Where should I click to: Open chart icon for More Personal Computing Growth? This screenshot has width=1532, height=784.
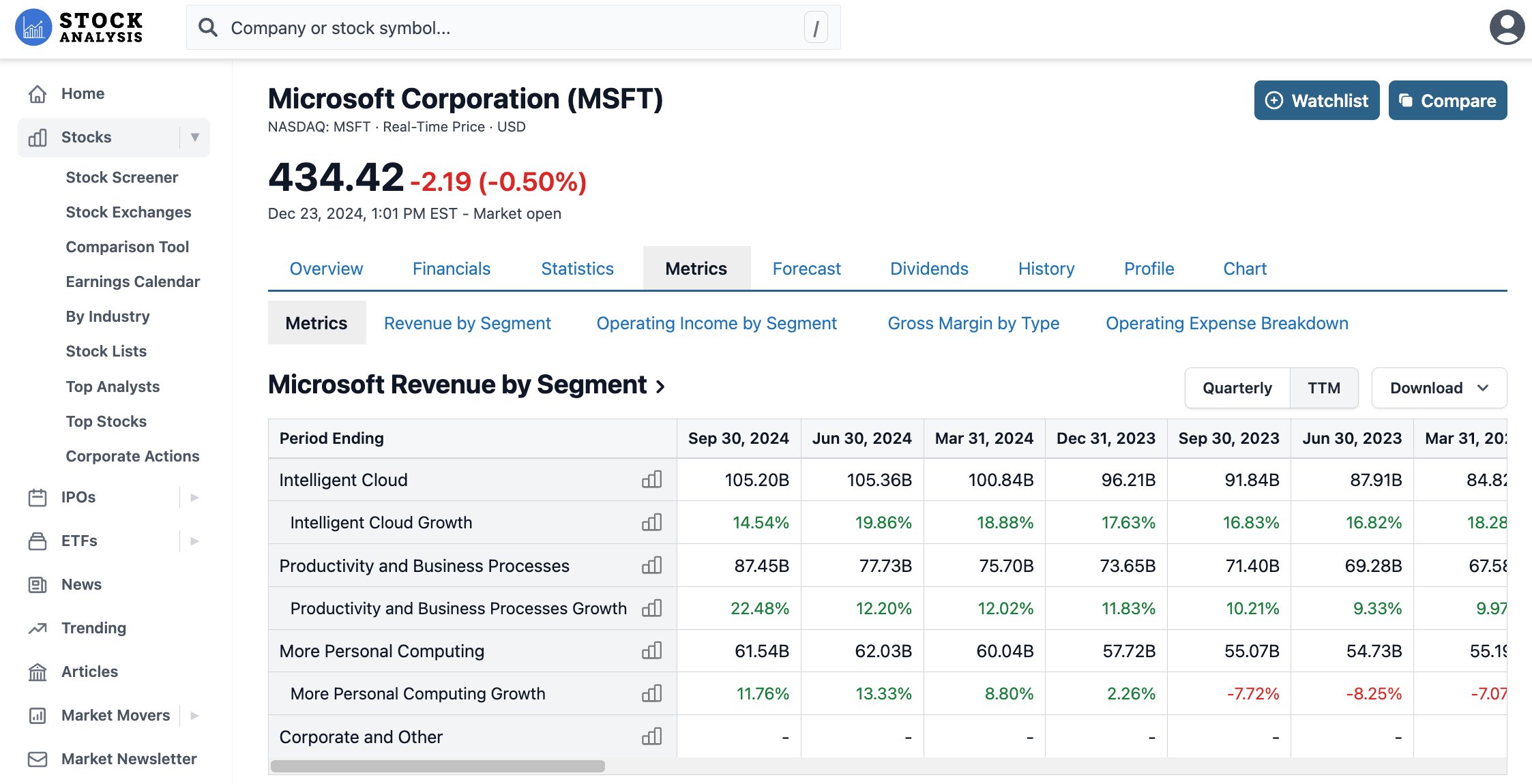pyautogui.click(x=652, y=693)
